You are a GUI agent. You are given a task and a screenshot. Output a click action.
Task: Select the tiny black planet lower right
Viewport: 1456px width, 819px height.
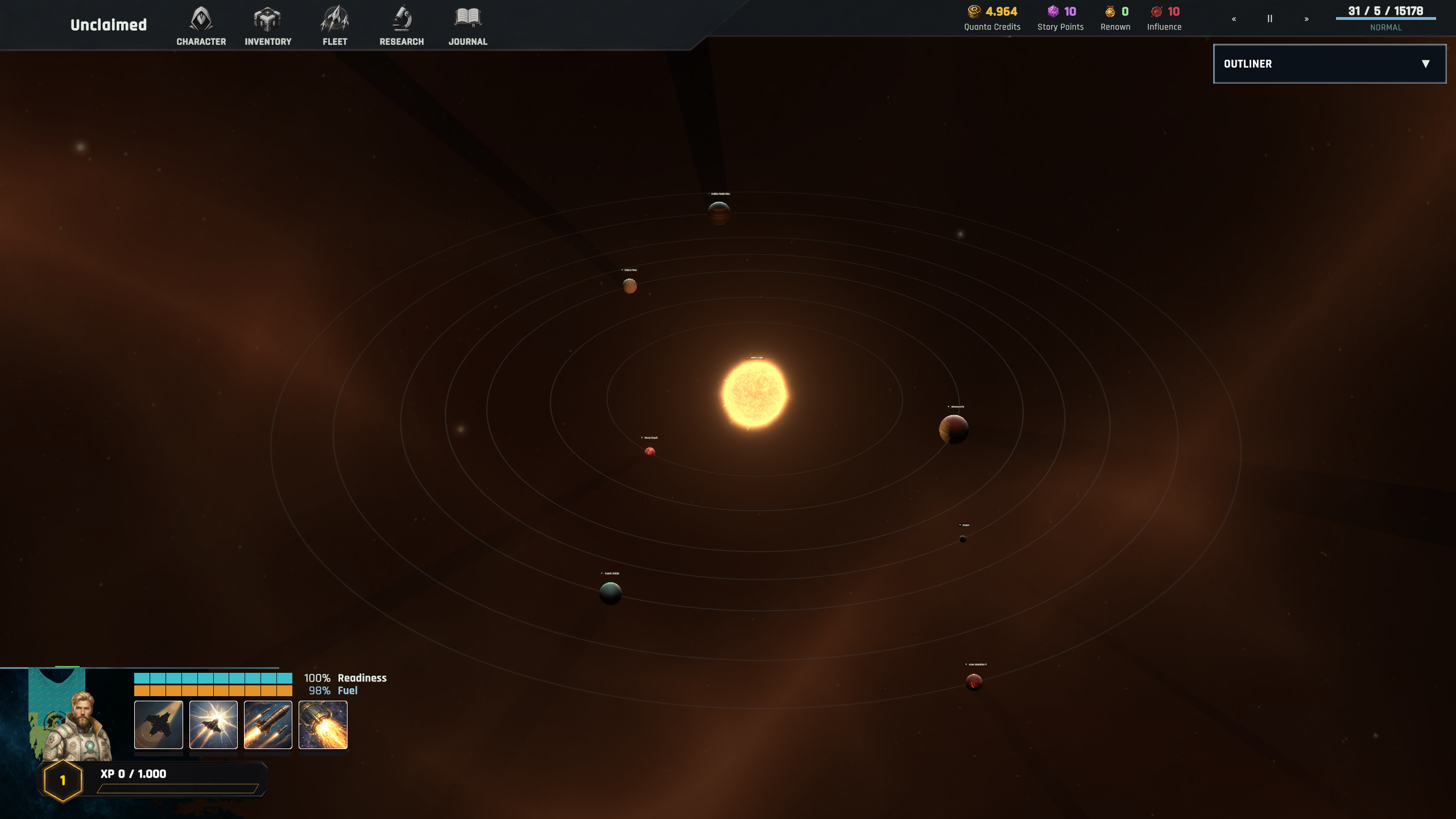coord(963,539)
